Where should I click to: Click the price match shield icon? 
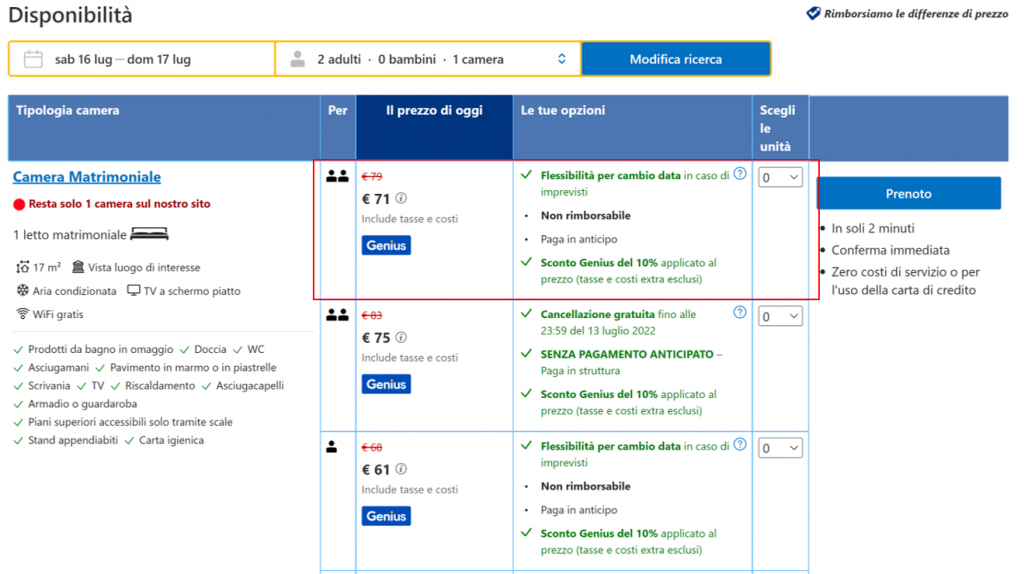tap(813, 14)
